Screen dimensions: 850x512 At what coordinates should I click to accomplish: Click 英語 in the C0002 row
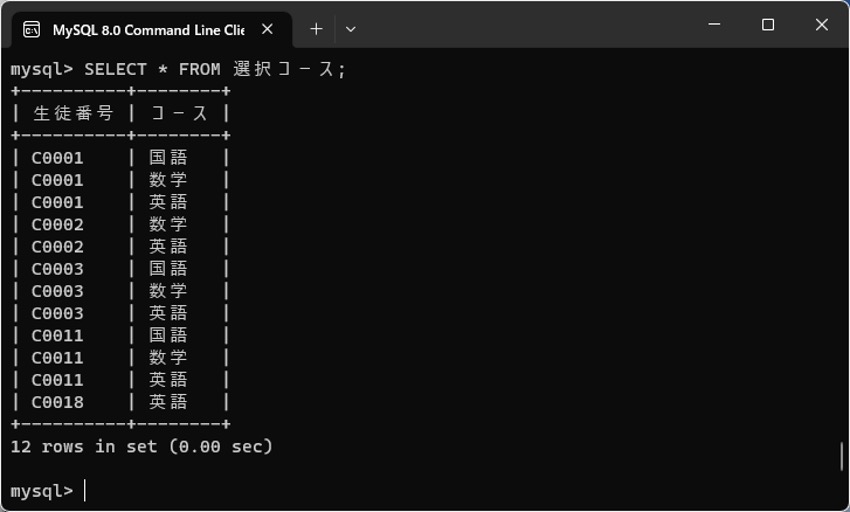168,246
